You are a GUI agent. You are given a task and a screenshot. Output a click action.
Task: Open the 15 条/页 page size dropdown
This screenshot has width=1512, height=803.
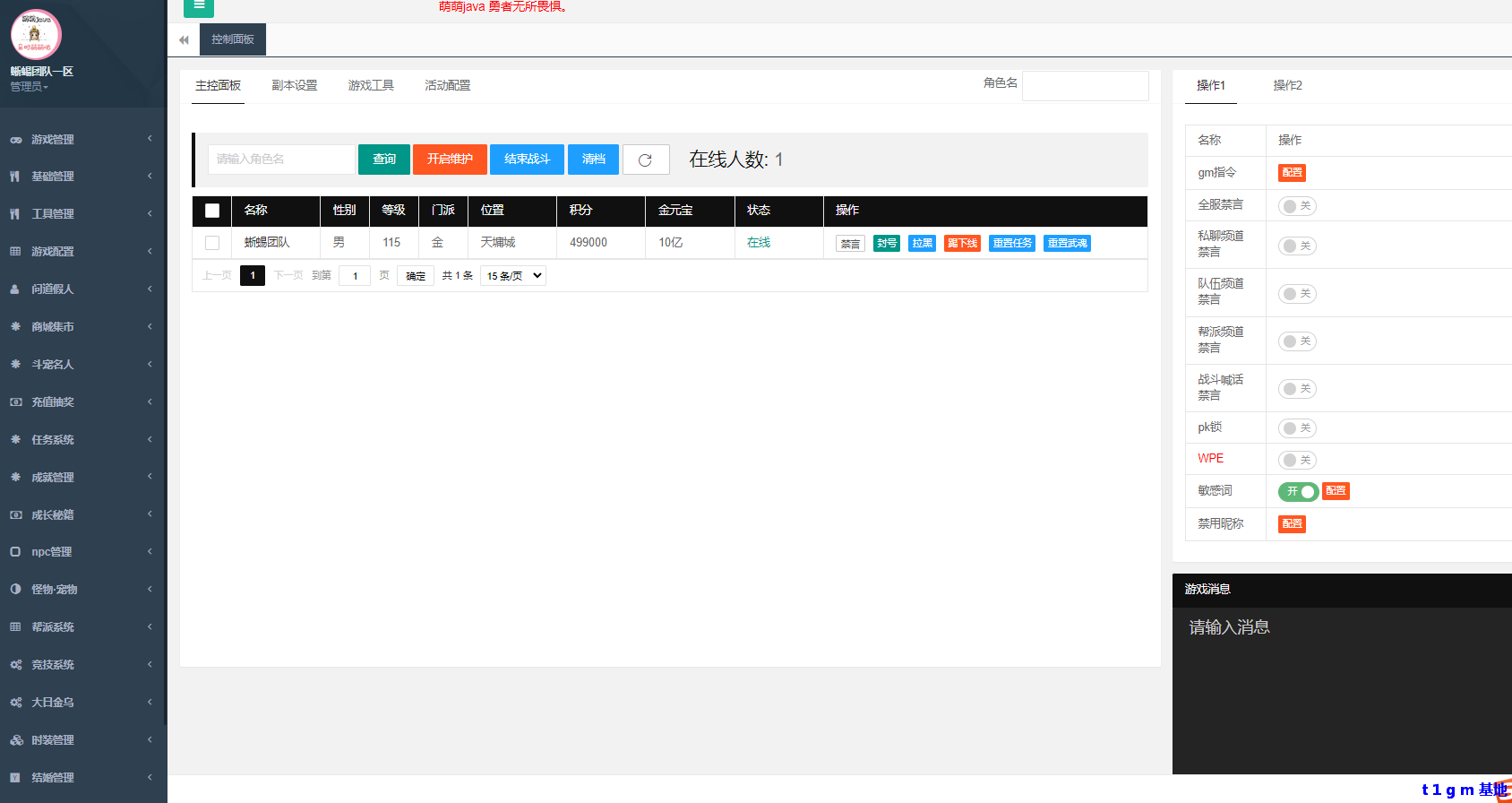coord(513,276)
